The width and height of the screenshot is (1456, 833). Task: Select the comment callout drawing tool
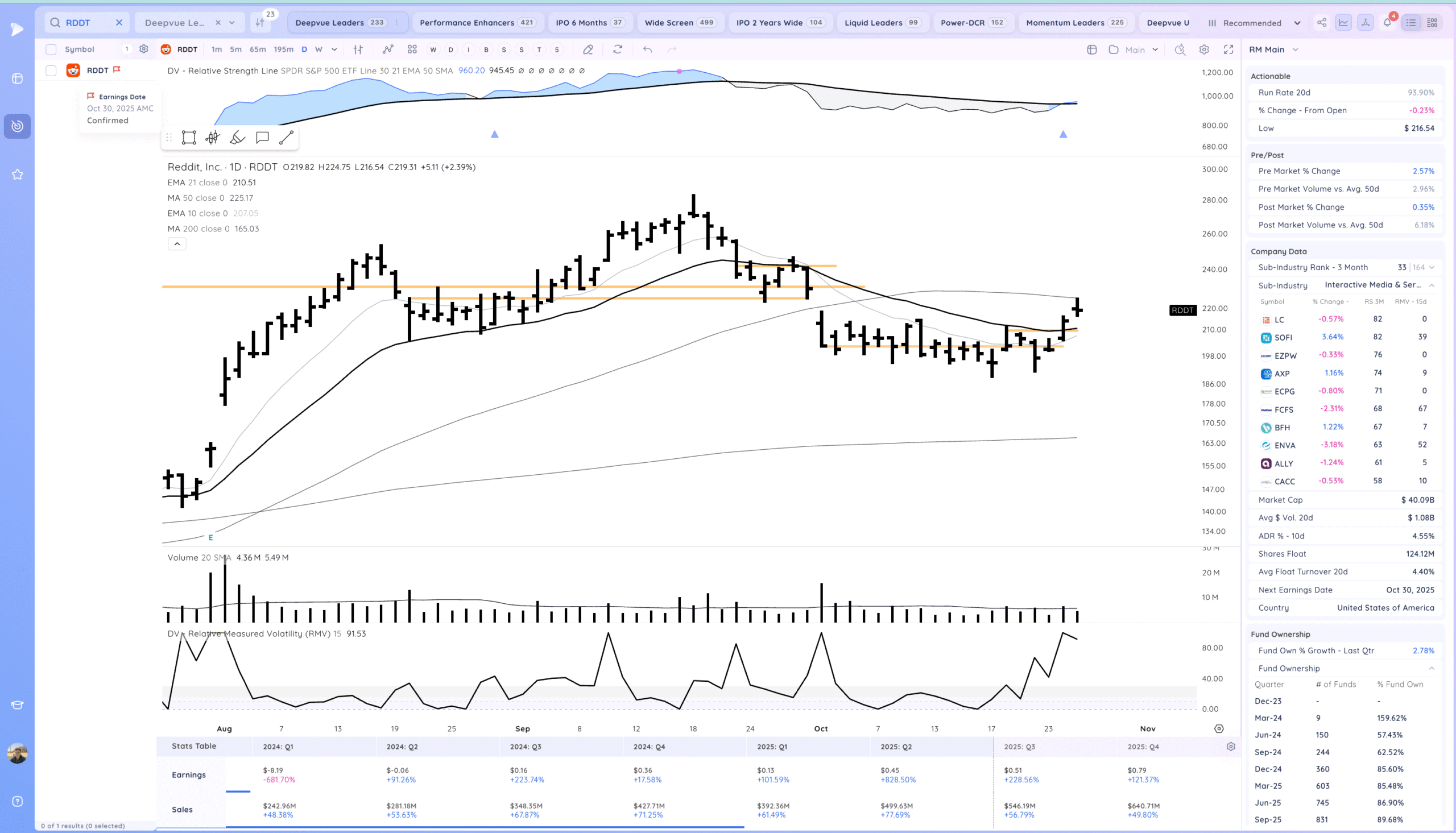coord(262,137)
